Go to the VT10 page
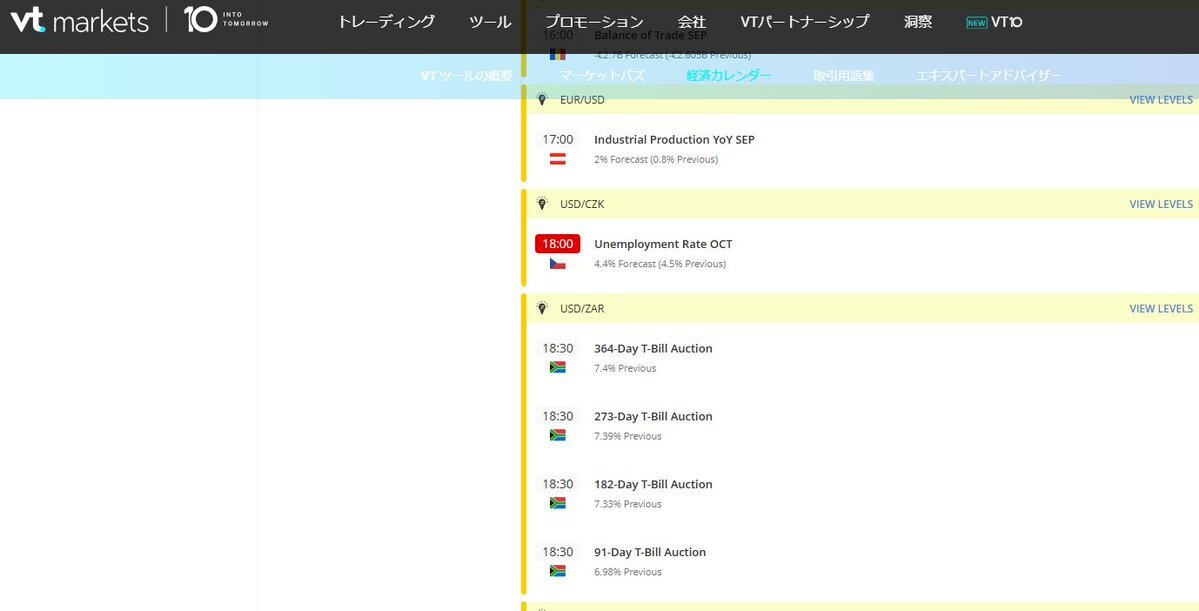Image resolution: width=1199 pixels, height=611 pixels. pyautogui.click(x=995, y=22)
